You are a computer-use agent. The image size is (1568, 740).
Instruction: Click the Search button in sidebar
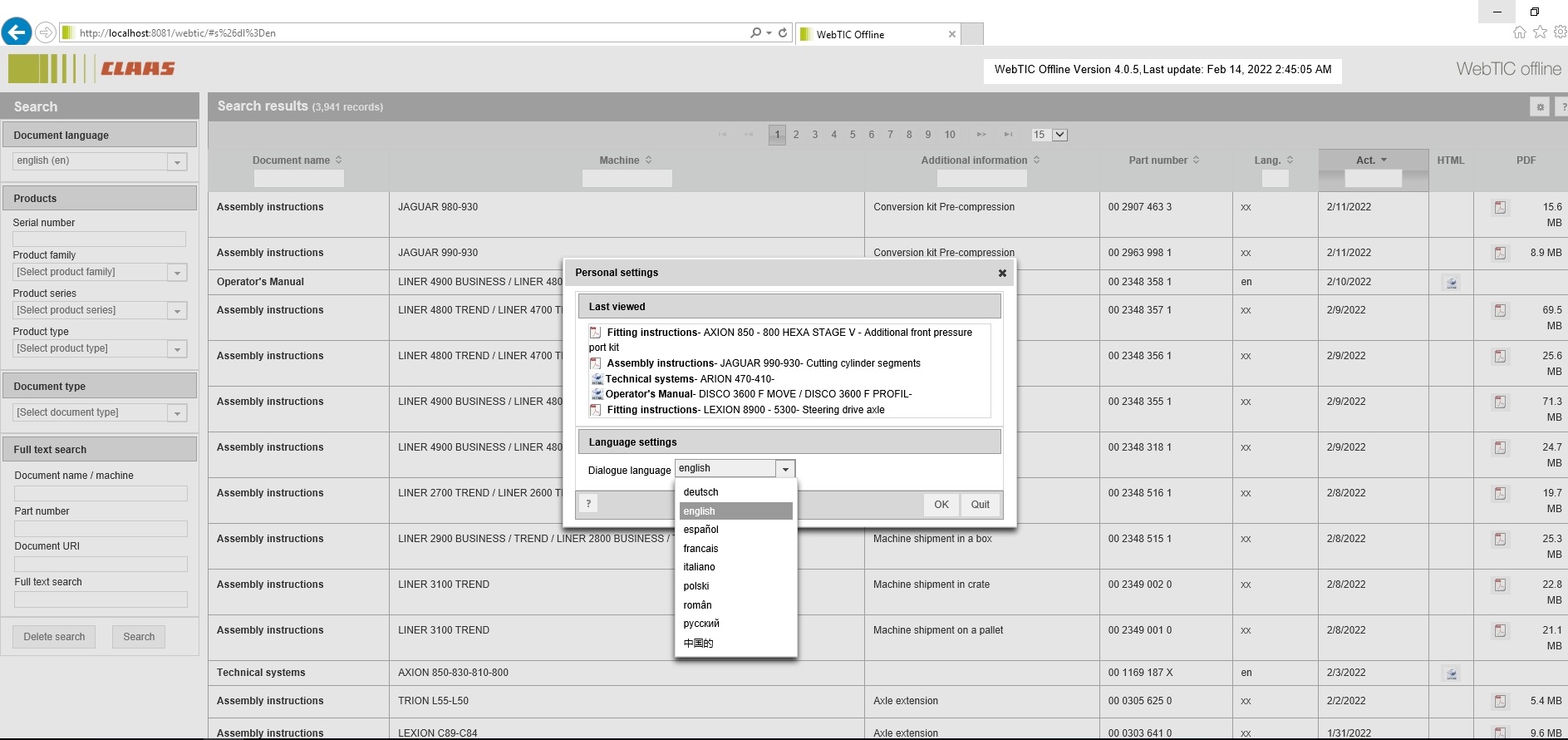click(x=139, y=637)
